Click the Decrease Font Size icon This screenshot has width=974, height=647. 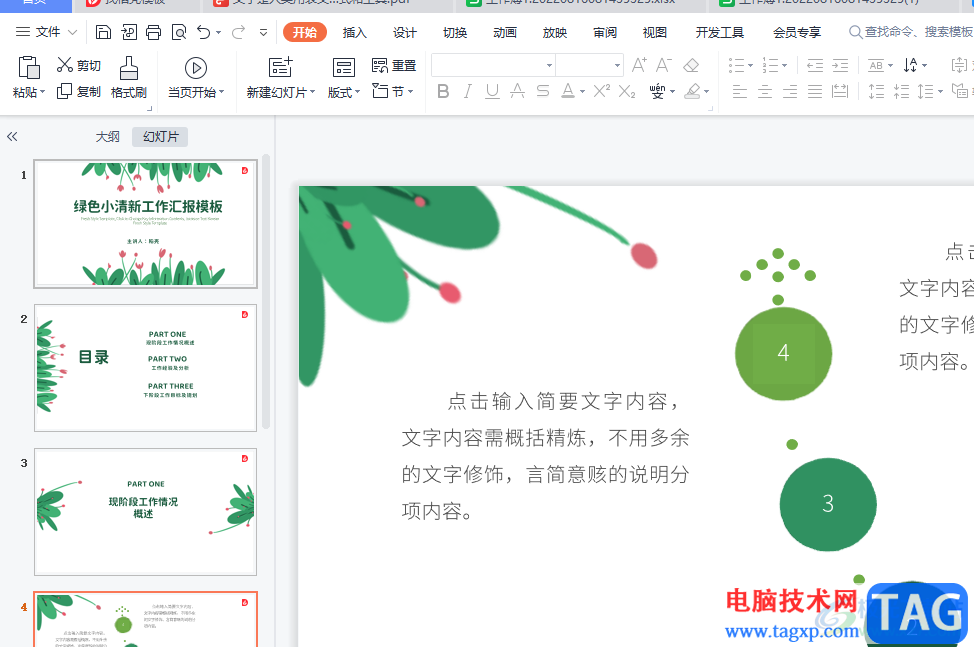pyautogui.click(x=664, y=65)
